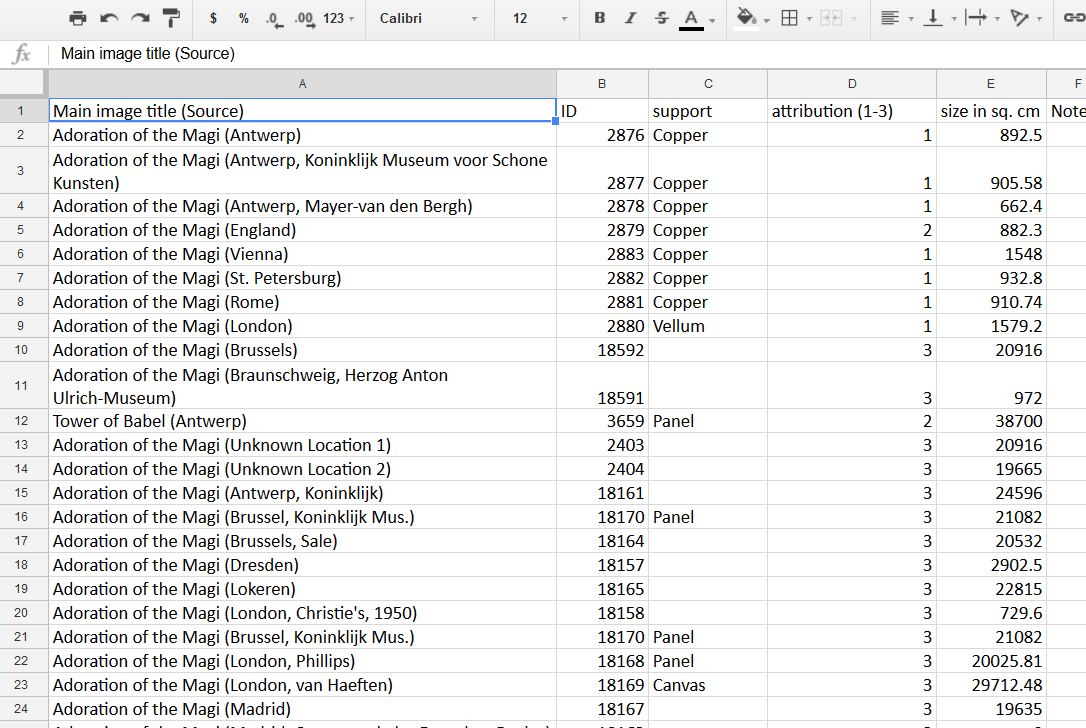
Task: Toggle strikethrough formatting
Action: 661,18
